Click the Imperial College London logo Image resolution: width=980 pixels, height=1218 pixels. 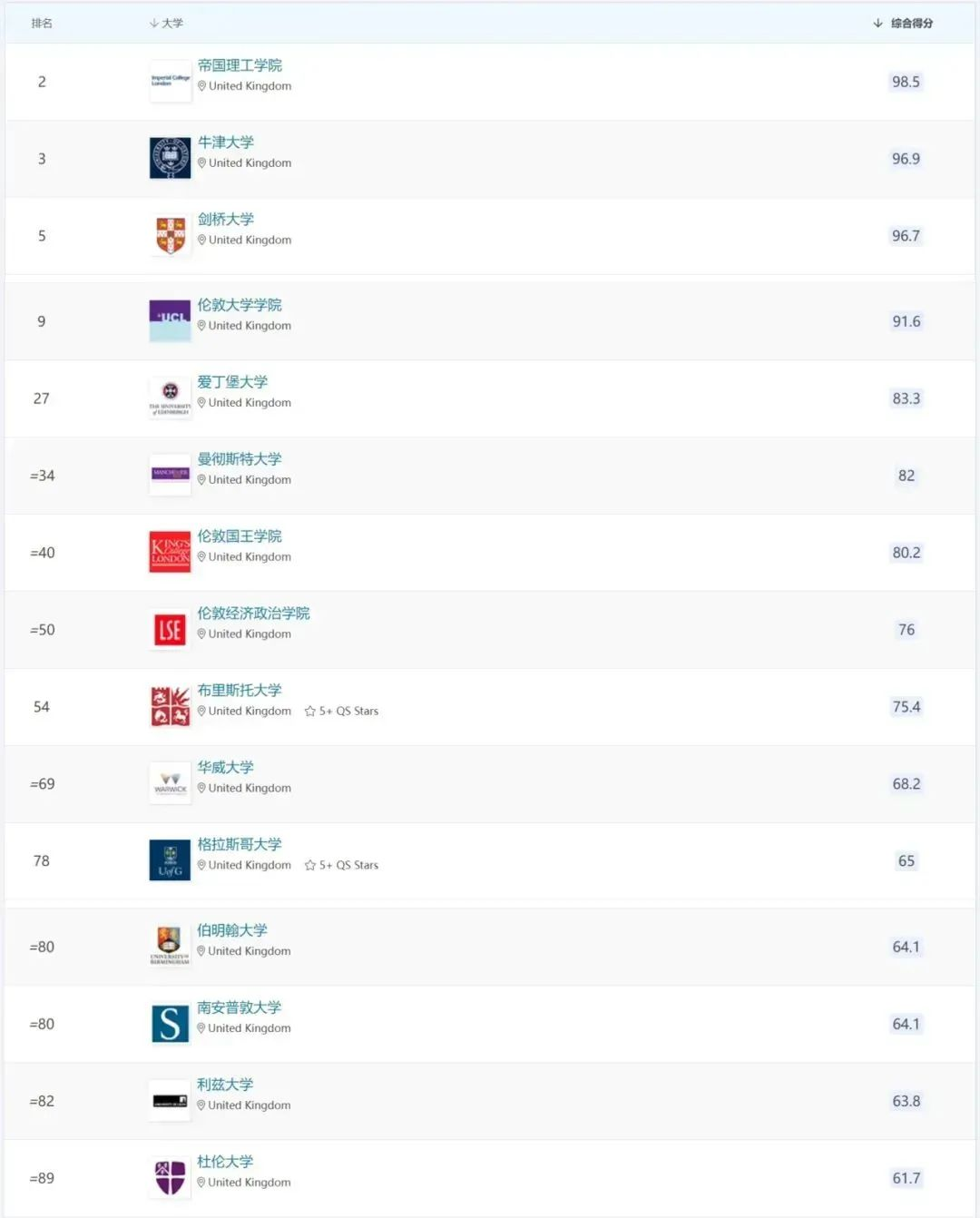pyautogui.click(x=171, y=81)
